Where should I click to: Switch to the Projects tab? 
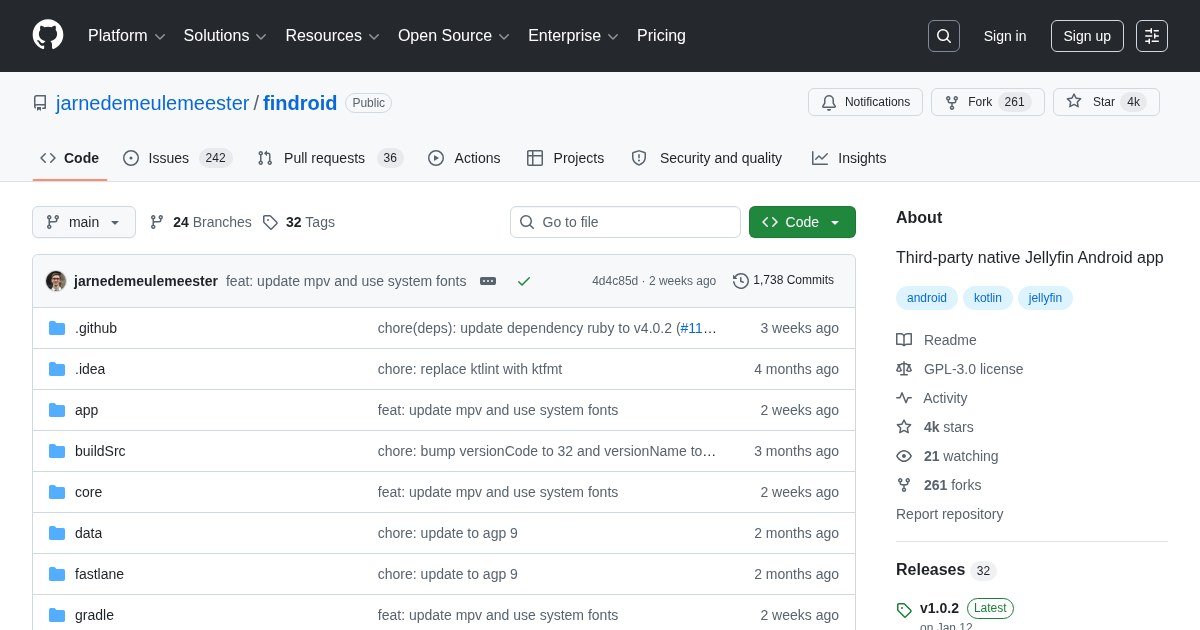click(566, 158)
